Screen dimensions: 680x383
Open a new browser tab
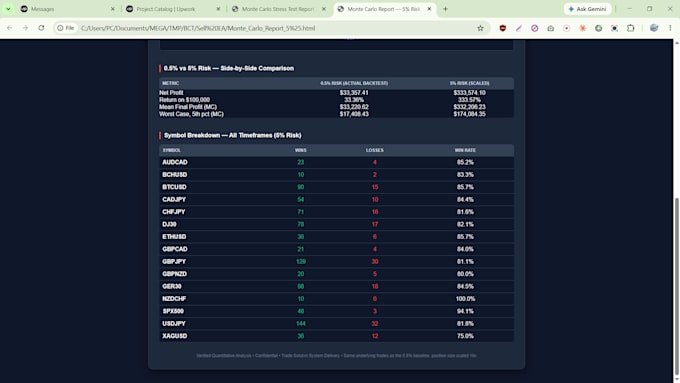point(445,9)
